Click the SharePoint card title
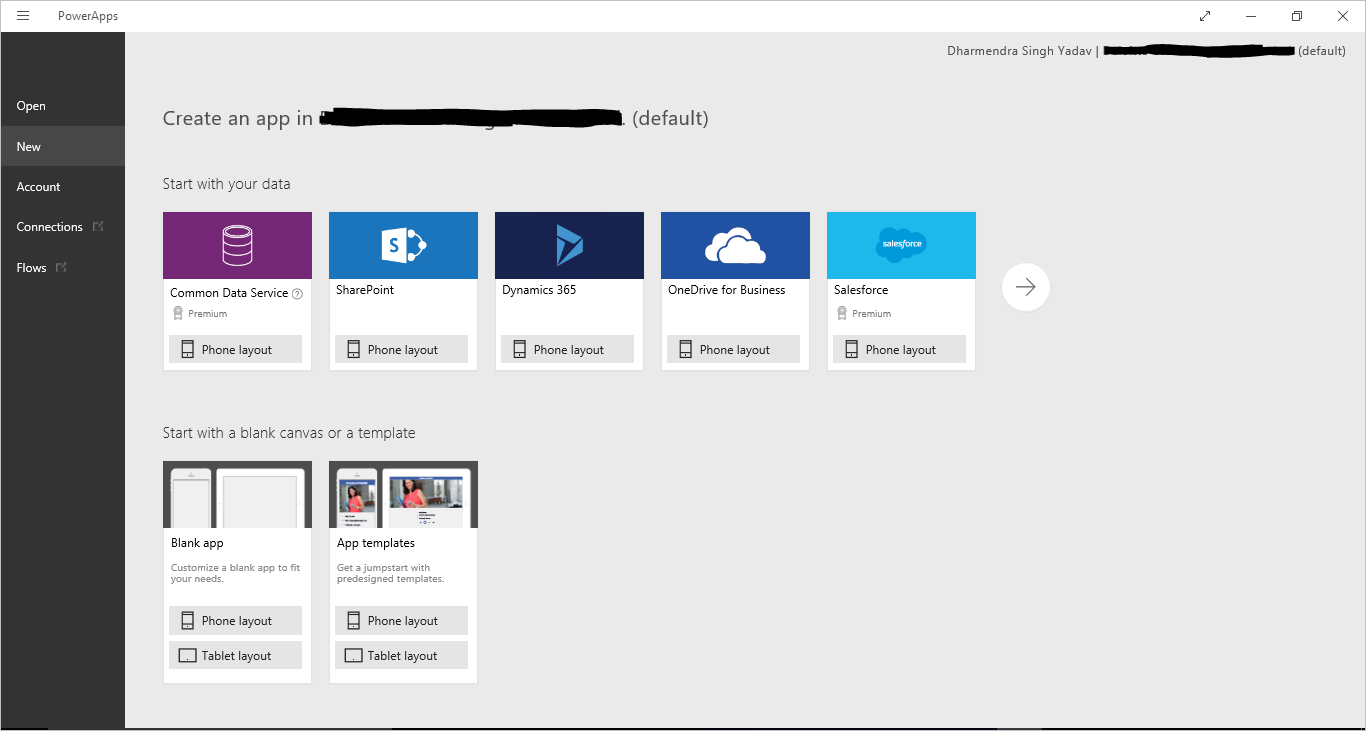1366x731 pixels. 365,290
